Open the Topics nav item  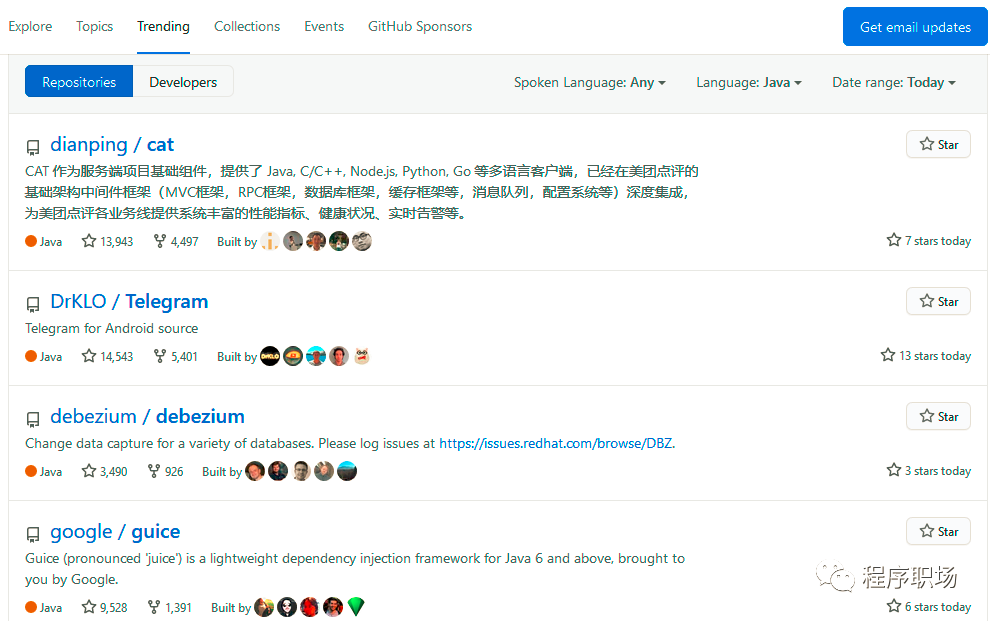(x=95, y=27)
